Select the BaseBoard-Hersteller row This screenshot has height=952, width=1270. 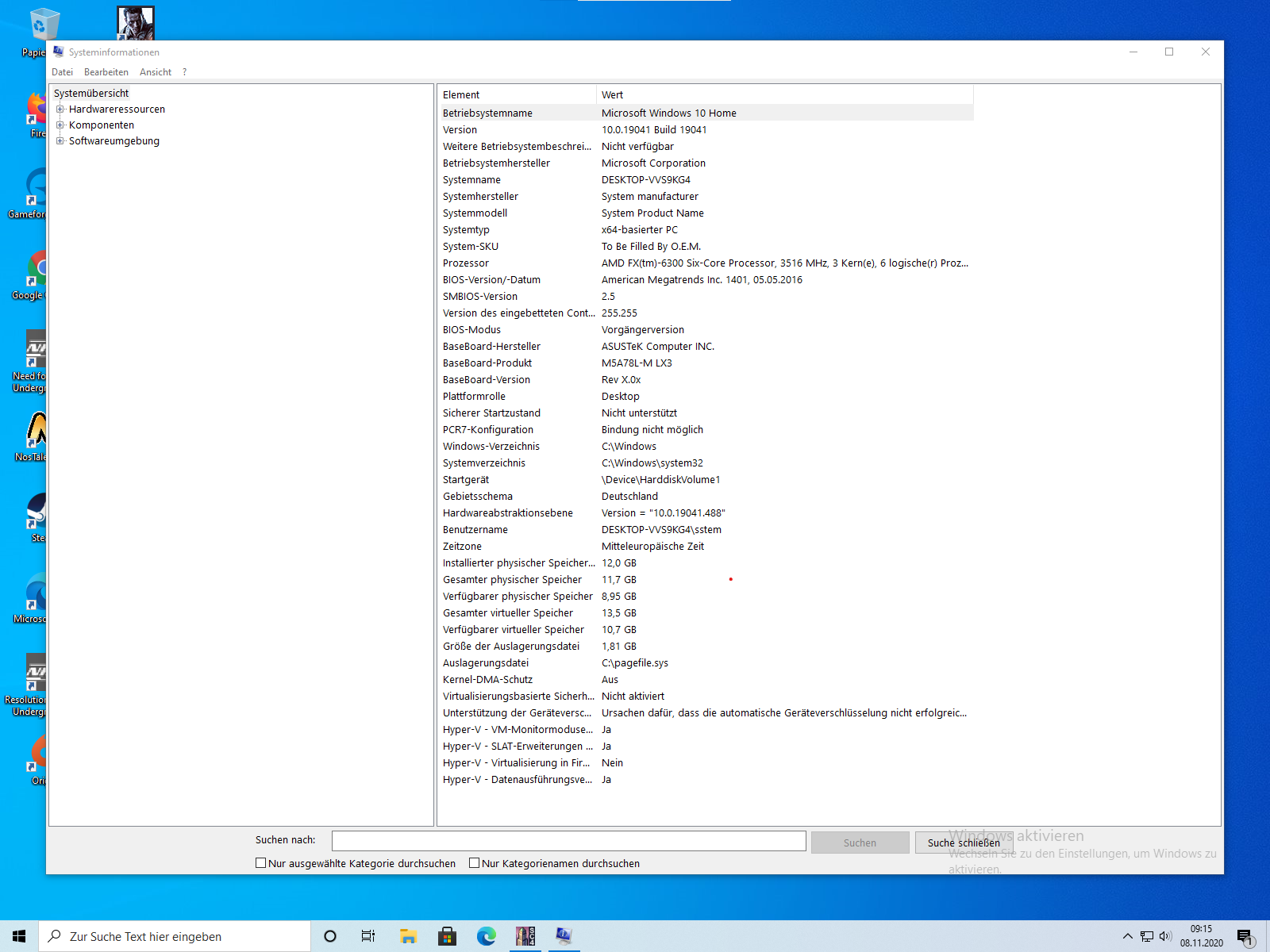click(x=706, y=346)
